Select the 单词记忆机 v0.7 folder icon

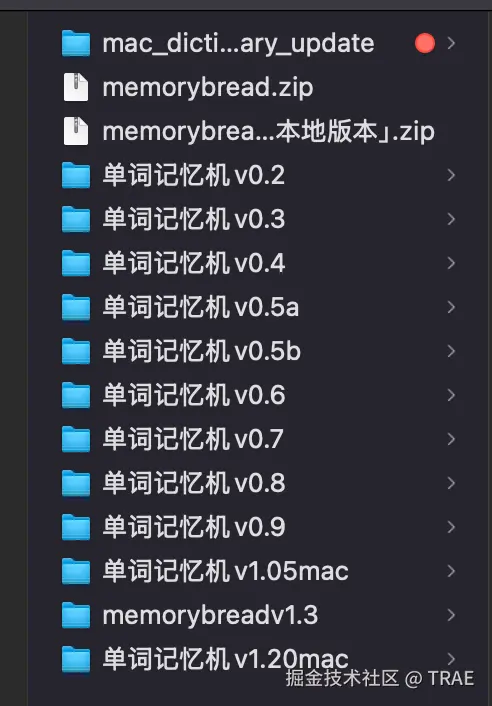pyautogui.click(x=76, y=439)
